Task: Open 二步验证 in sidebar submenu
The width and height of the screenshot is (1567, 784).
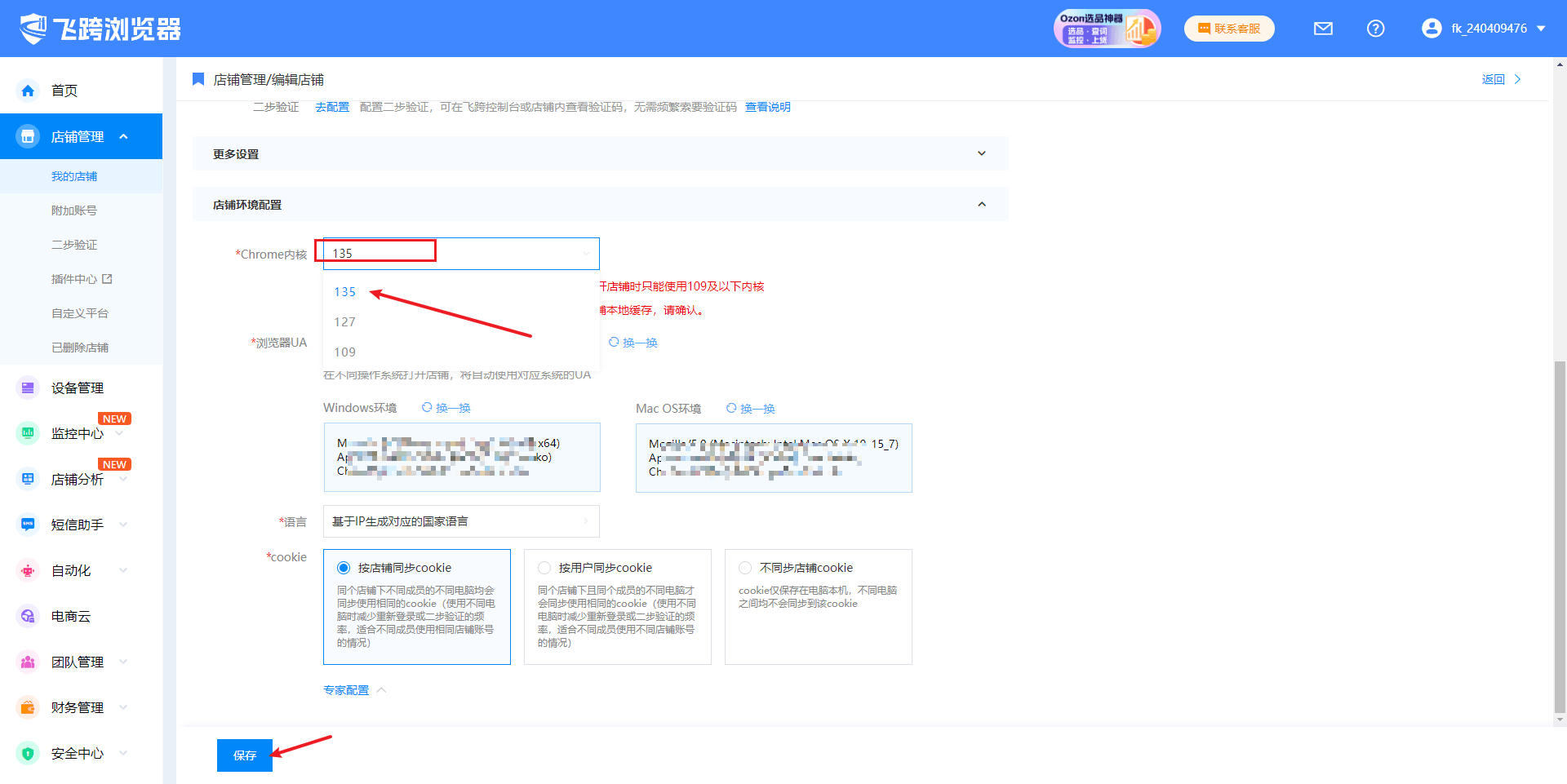Action: click(x=74, y=245)
